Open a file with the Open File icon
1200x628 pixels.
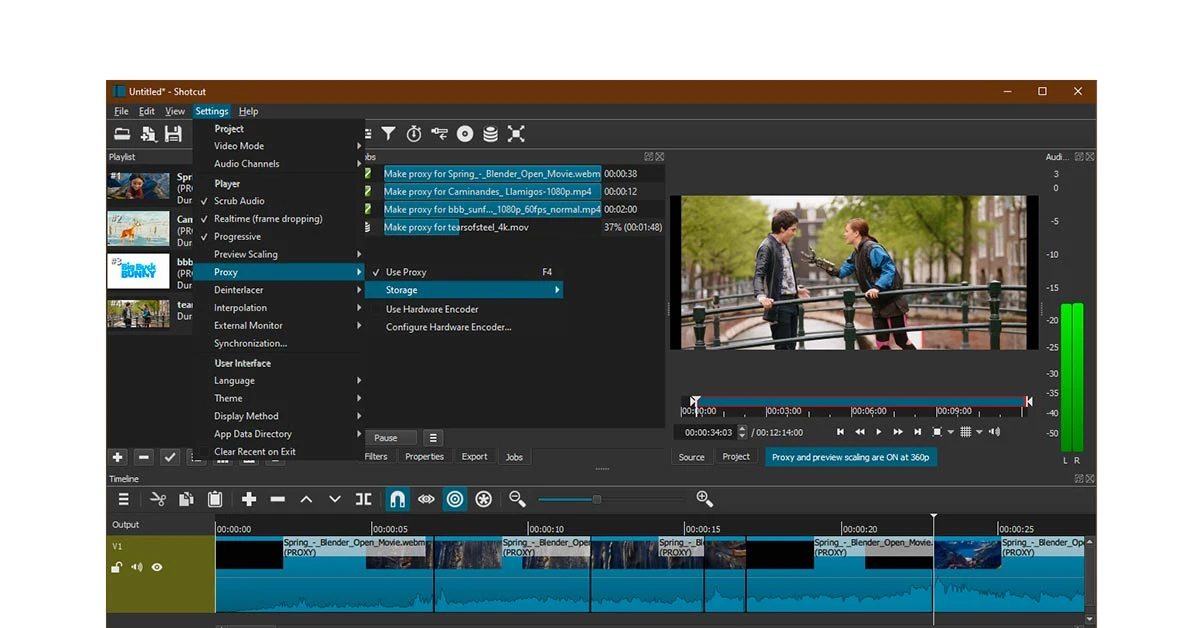[x=123, y=133]
